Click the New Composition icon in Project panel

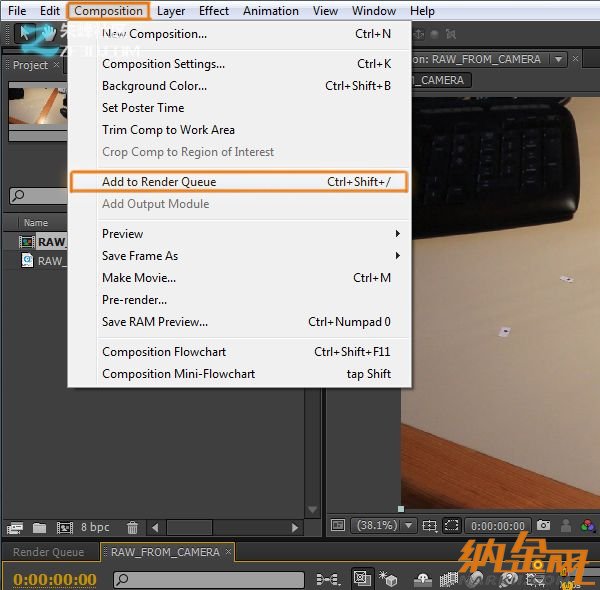point(64,527)
